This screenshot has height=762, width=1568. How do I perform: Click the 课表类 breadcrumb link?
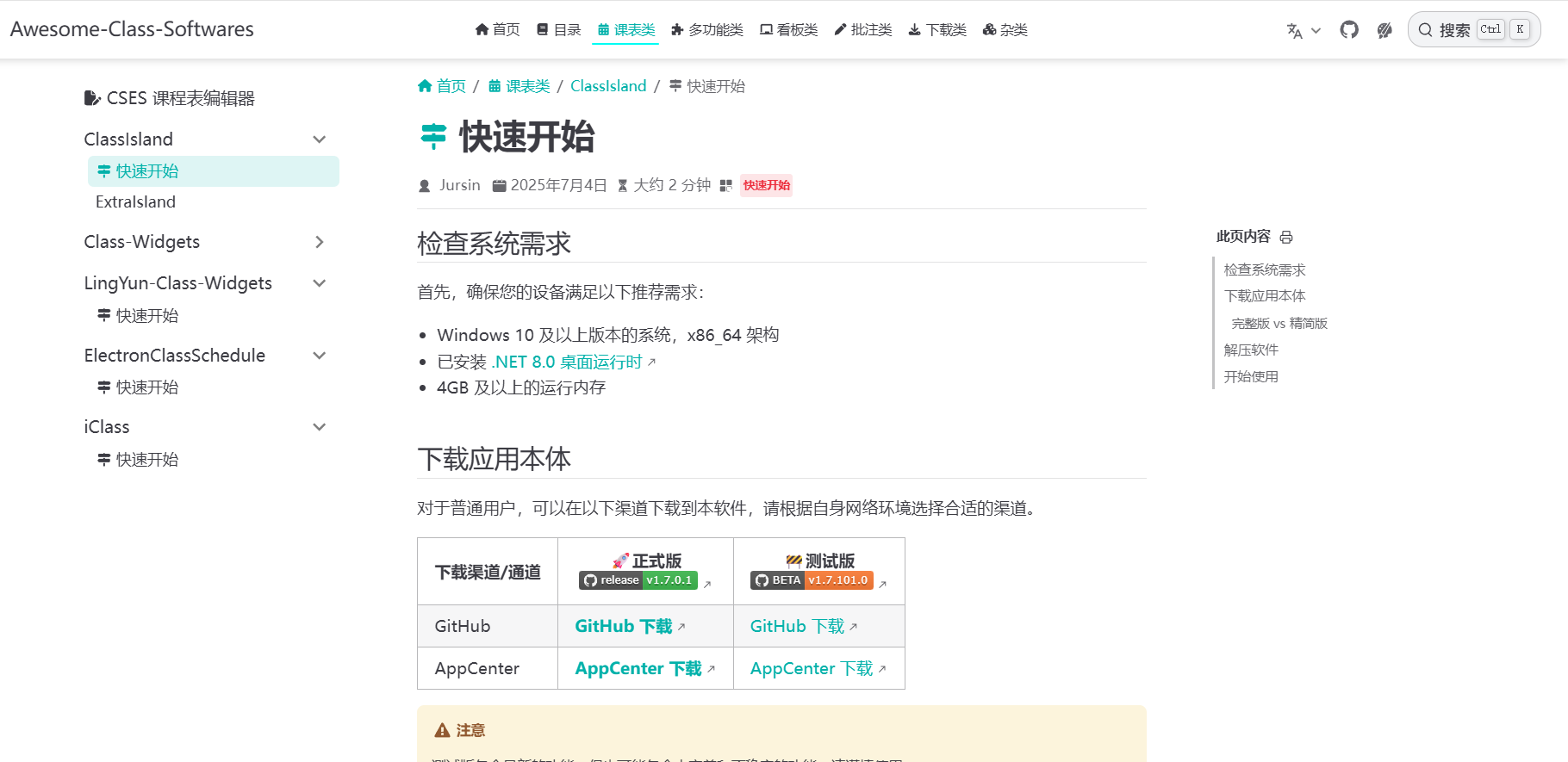click(x=520, y=86)
